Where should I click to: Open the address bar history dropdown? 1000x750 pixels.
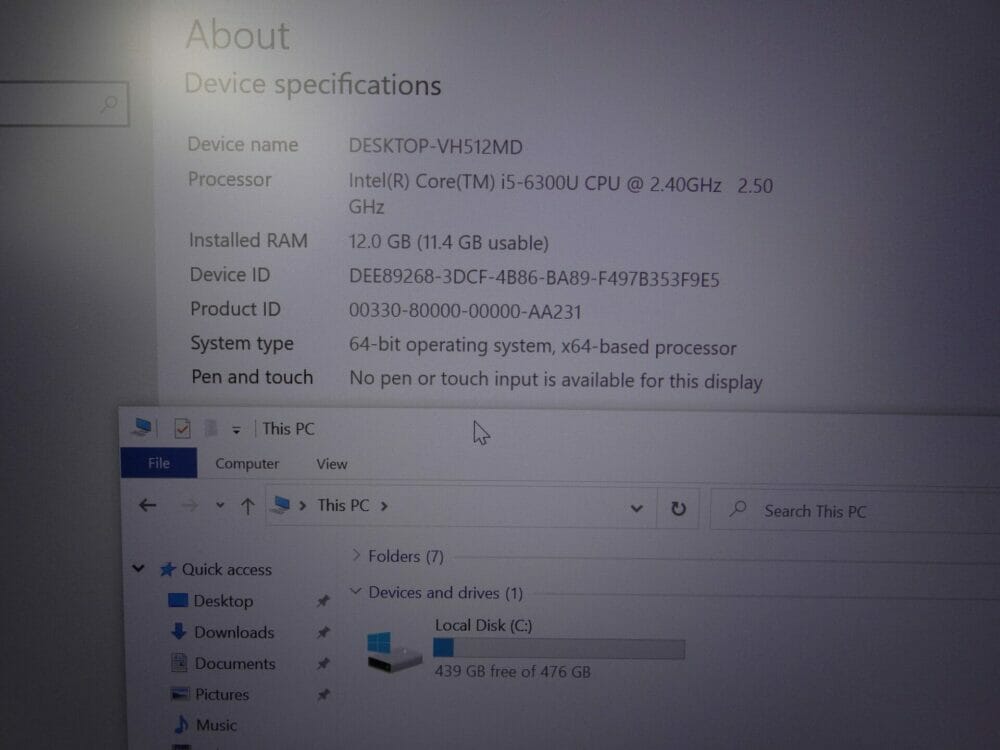tap(636, 508)
